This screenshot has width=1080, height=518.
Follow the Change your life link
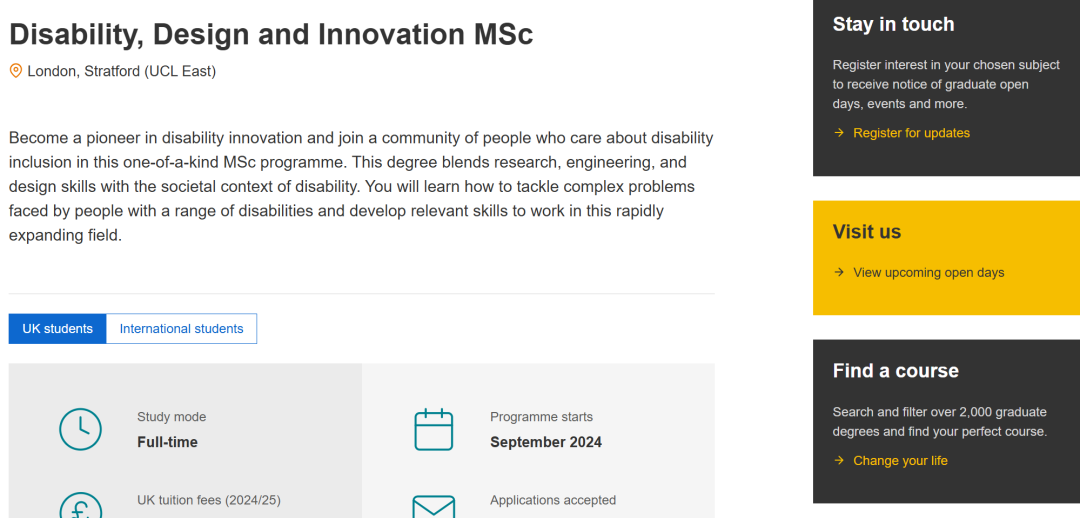pos(900,460)
